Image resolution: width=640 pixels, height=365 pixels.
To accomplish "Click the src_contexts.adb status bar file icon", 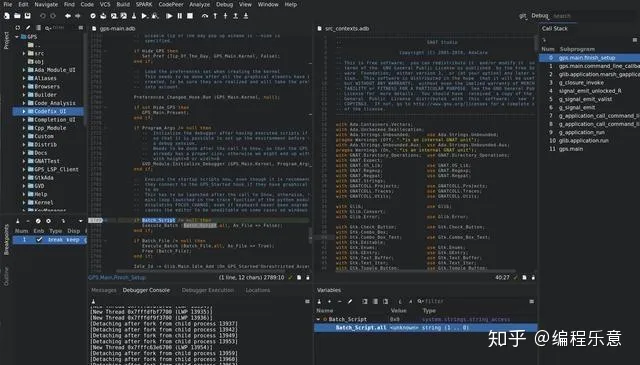I will [x=524, y=278].
